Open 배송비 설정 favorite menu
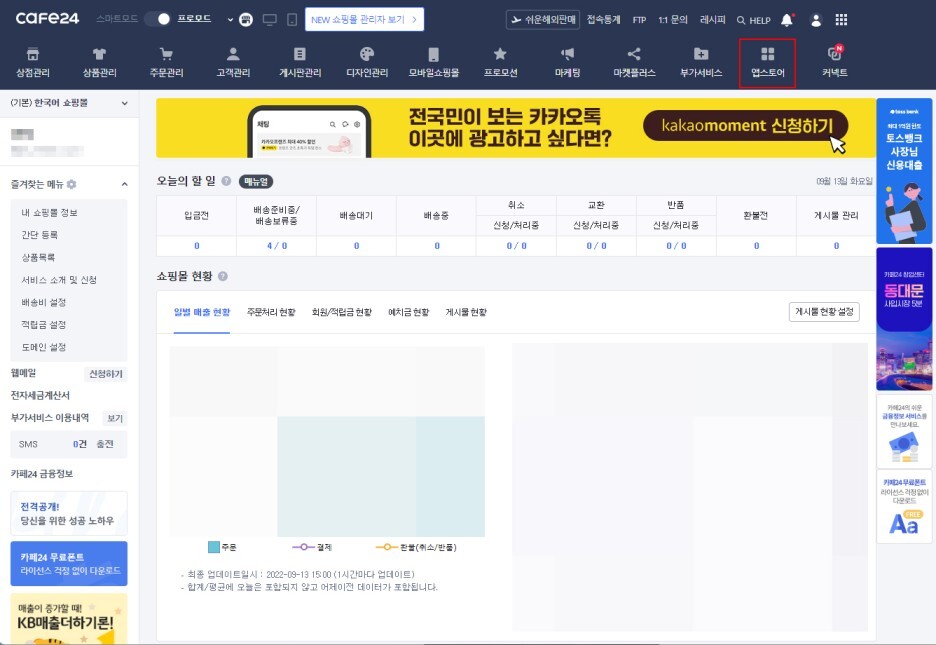 (x=44, y=303)
